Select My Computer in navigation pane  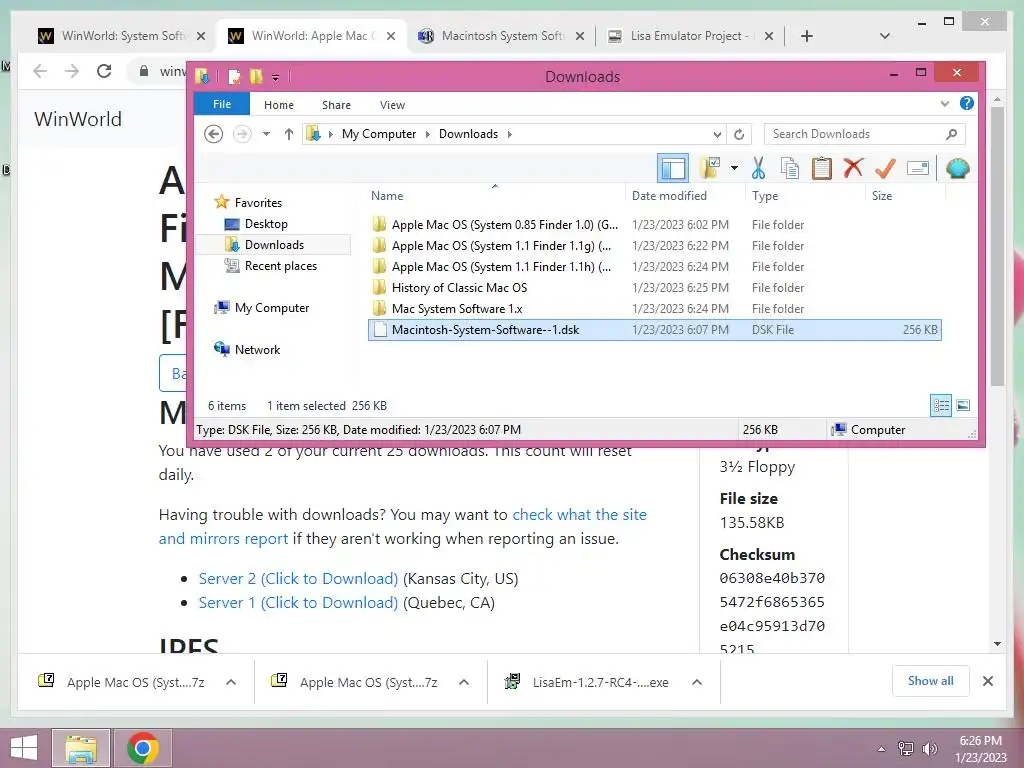[272, 308]
